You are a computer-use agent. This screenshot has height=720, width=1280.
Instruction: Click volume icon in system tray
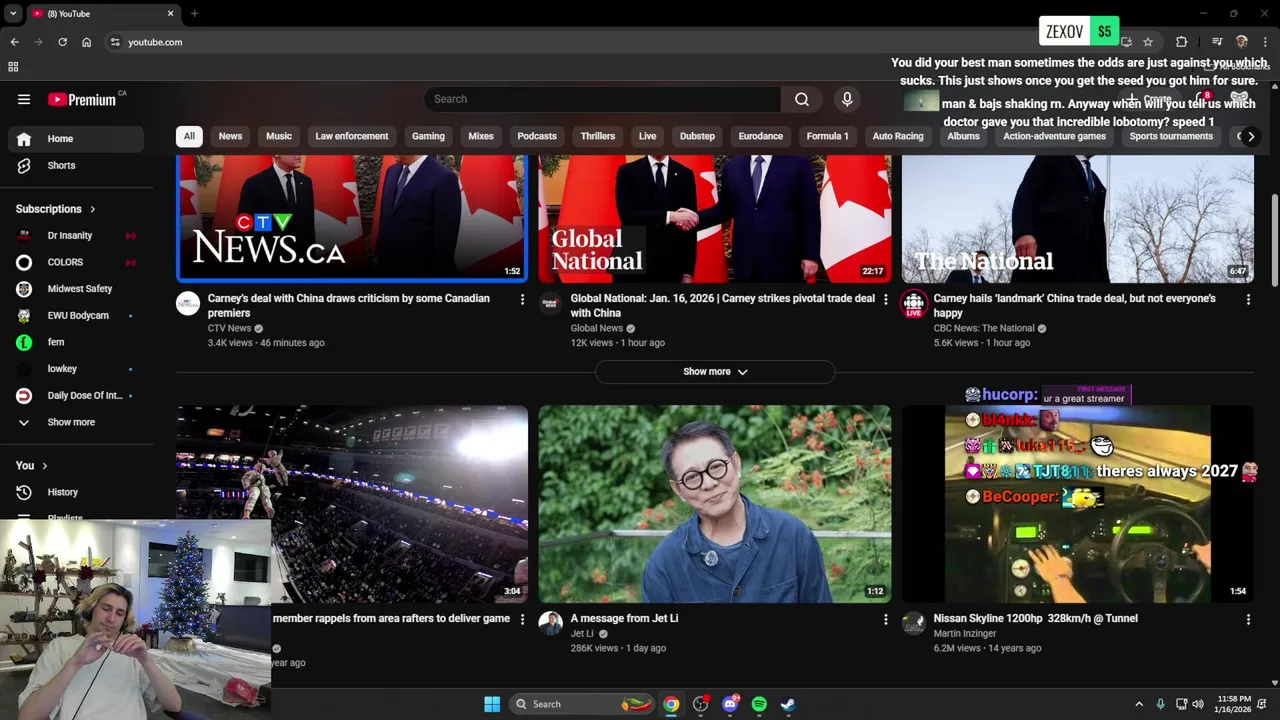pyautogui.click(x=1198, y=704)
